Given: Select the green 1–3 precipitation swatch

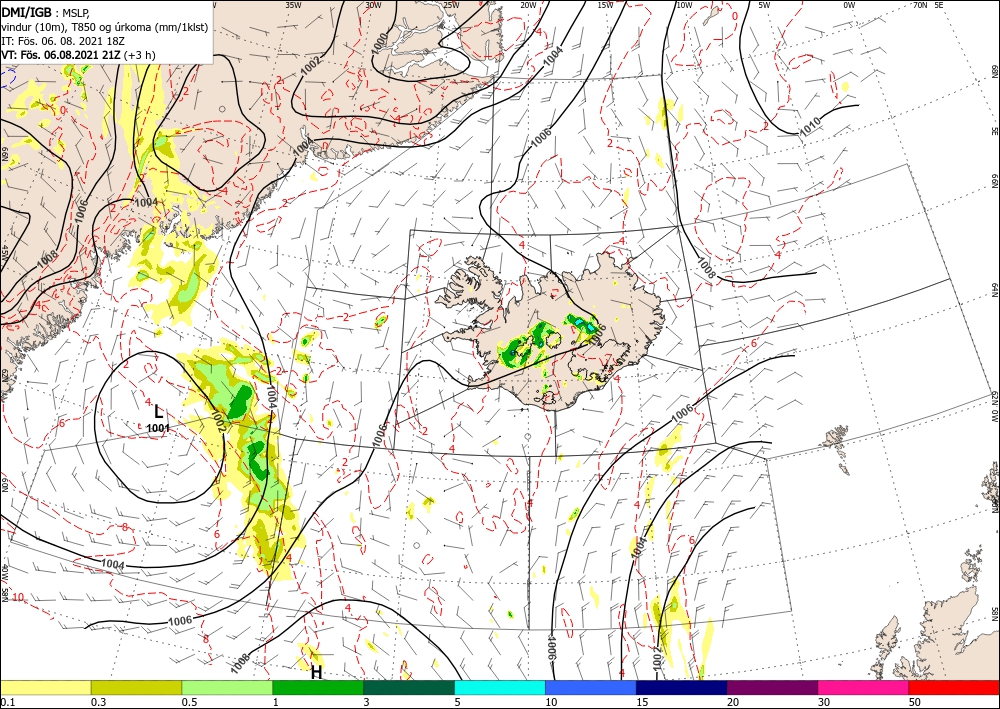Looking at the screenshot, I should [x=318, y=687].
